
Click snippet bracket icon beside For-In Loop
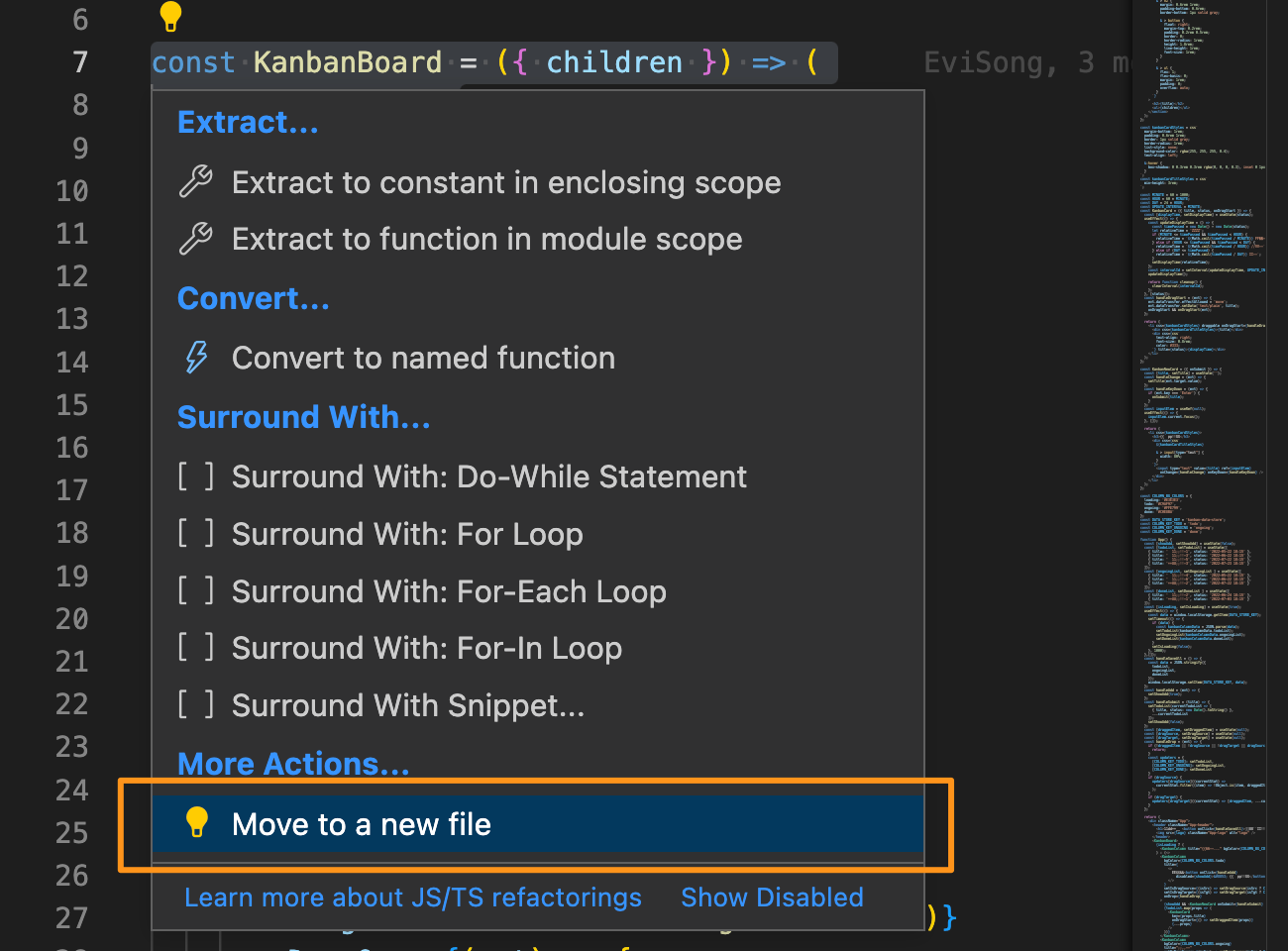[x=195, y=648]
